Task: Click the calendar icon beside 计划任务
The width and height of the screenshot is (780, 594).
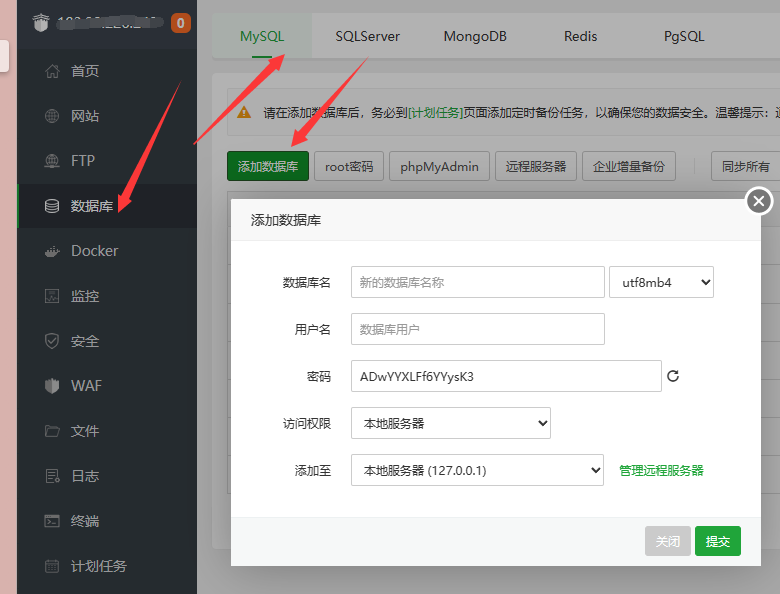Action: [x=52, y=566]
